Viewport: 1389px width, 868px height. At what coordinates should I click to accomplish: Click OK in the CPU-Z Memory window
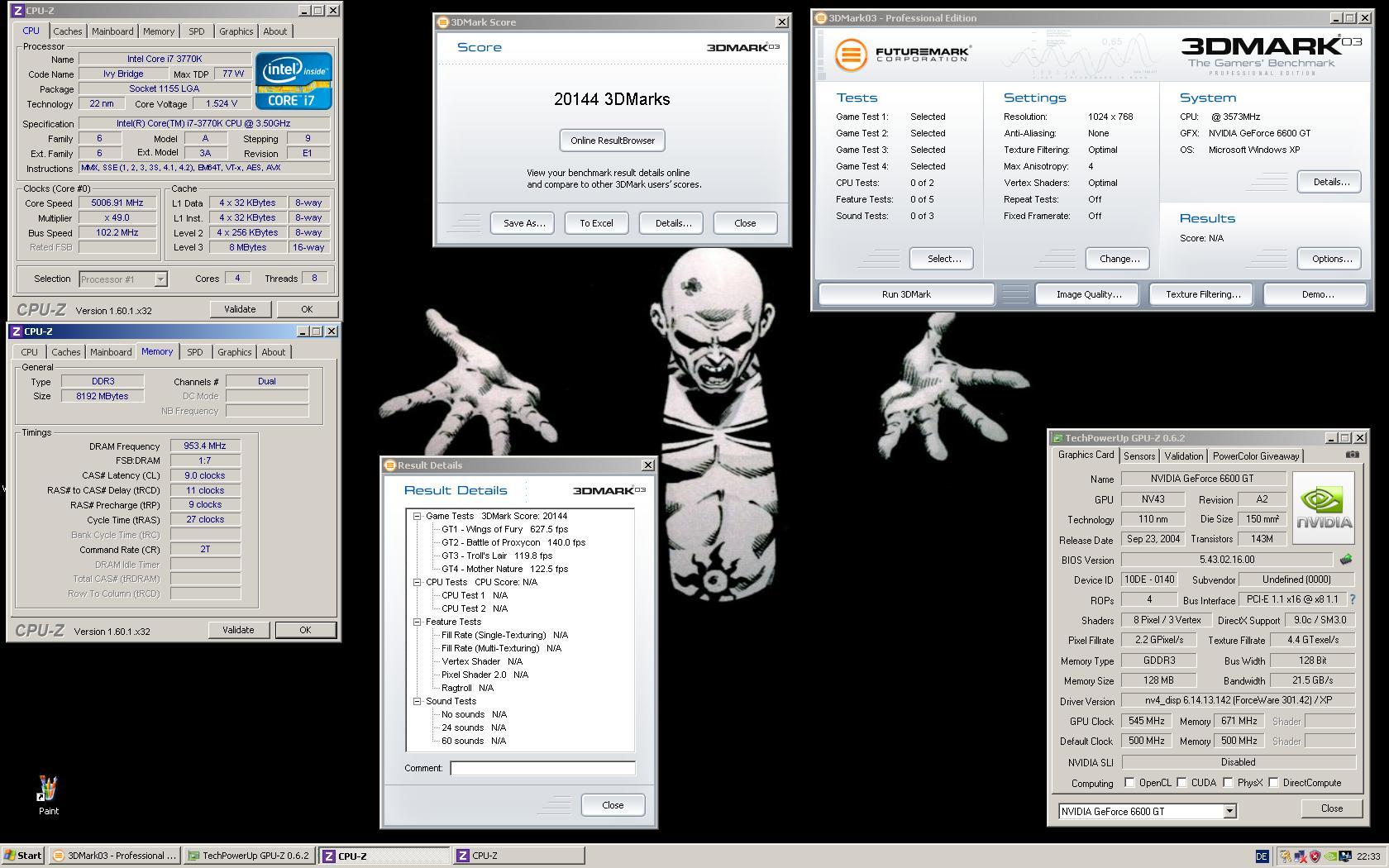click(x=305, y=630)
